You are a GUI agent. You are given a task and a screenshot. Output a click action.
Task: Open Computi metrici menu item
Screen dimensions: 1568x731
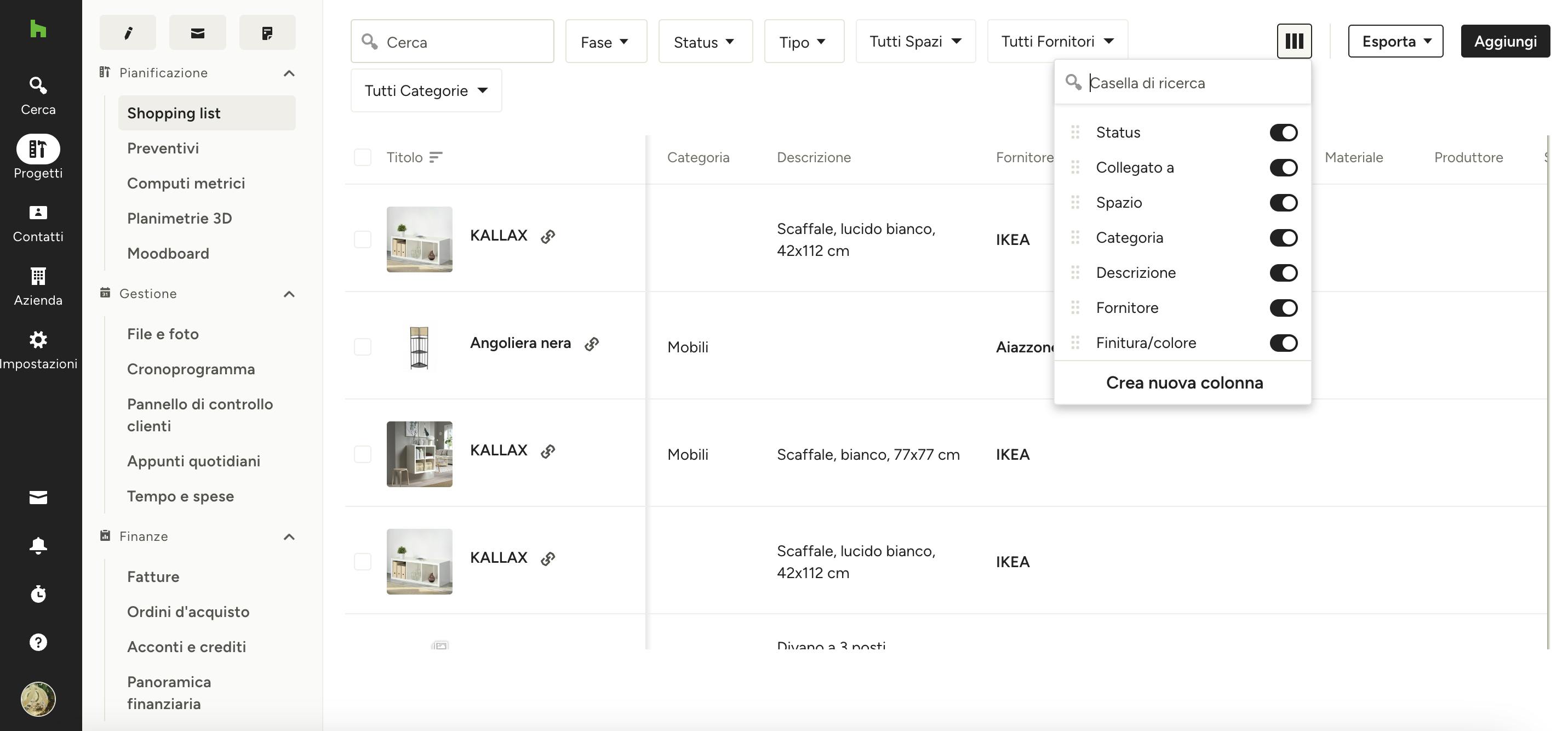tap(186, 183)
